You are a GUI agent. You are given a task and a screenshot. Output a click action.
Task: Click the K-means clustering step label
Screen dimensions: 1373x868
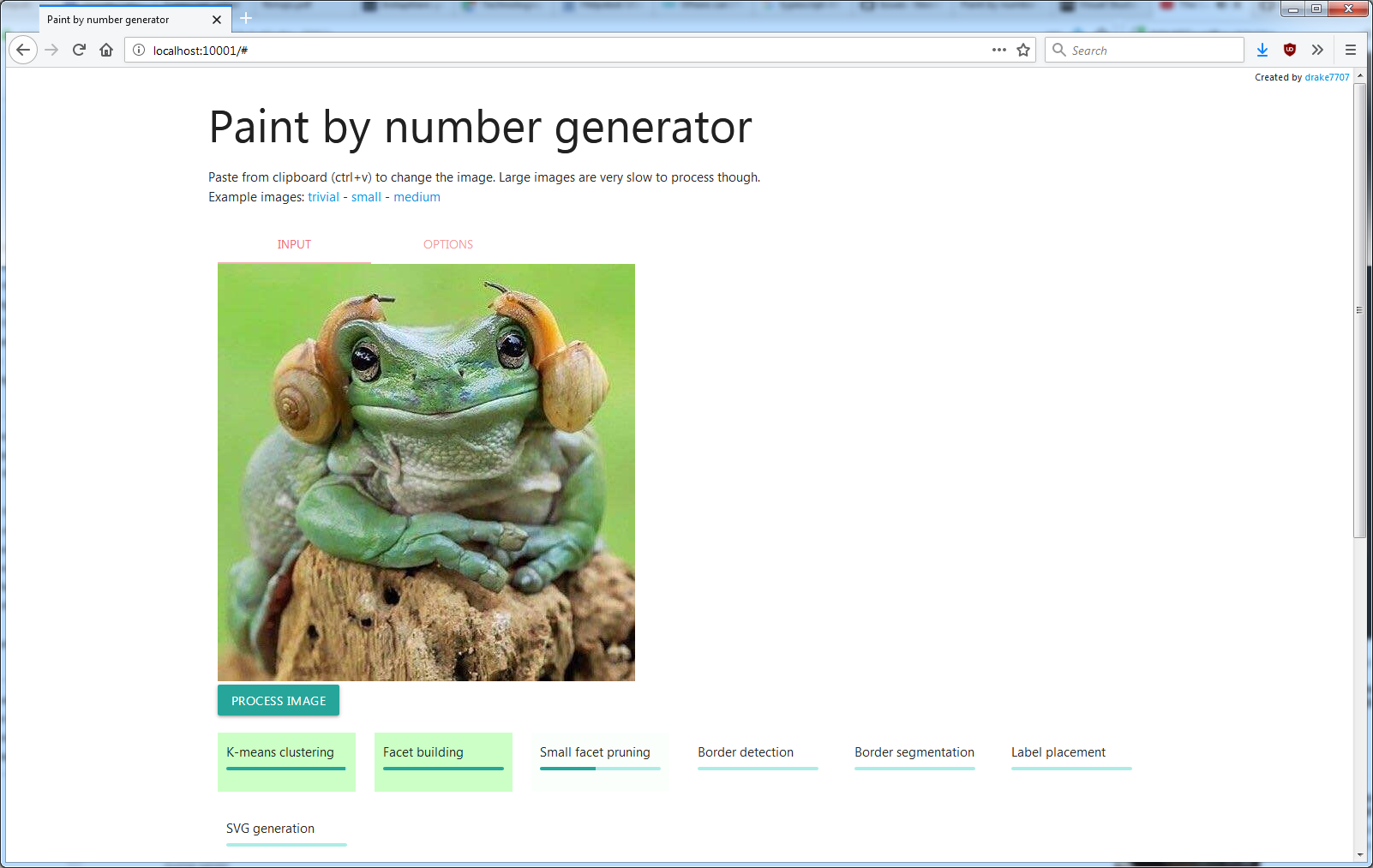(x=280, y=752)
